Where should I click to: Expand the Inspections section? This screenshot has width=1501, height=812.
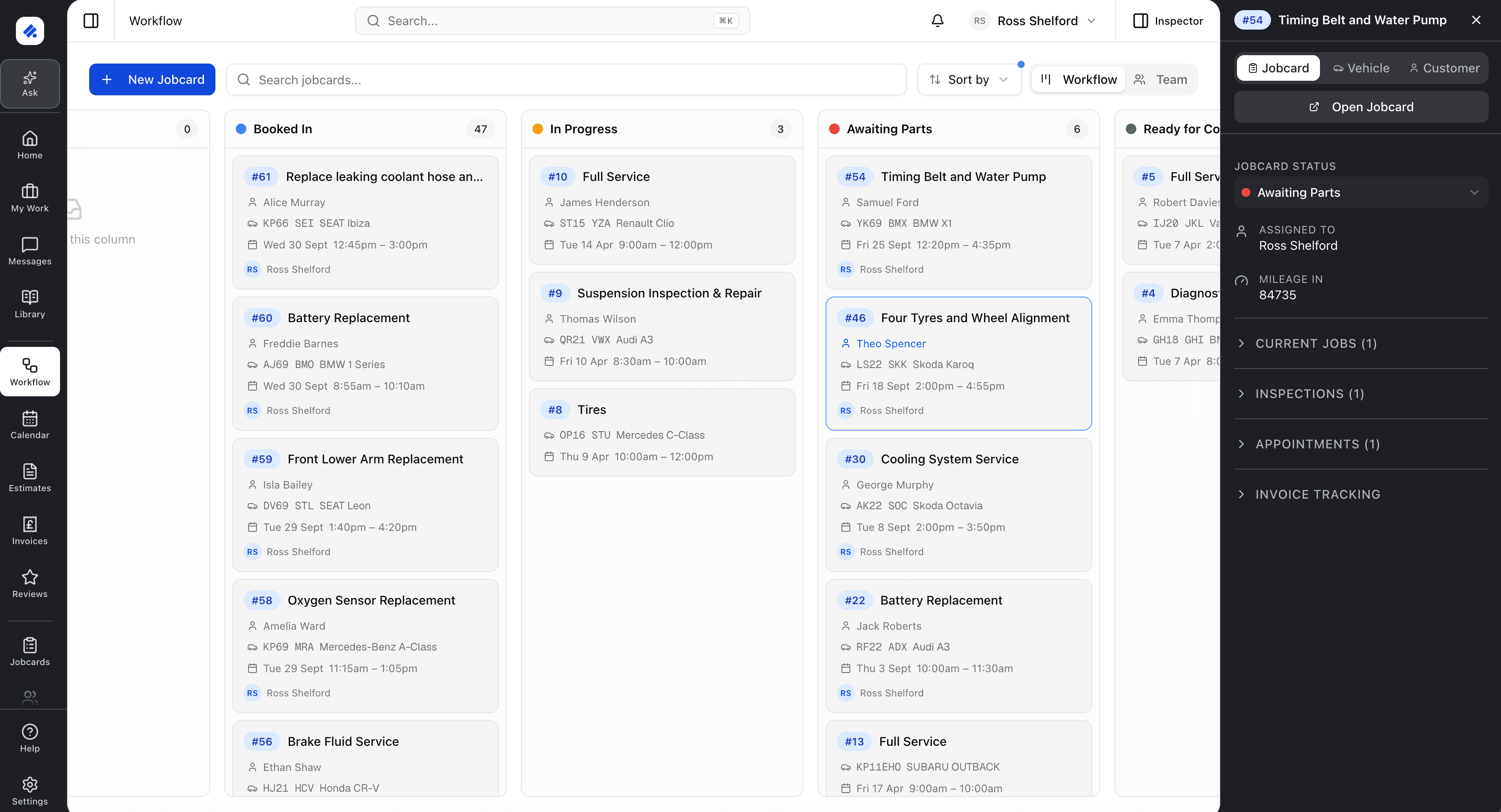[1361, 394]
